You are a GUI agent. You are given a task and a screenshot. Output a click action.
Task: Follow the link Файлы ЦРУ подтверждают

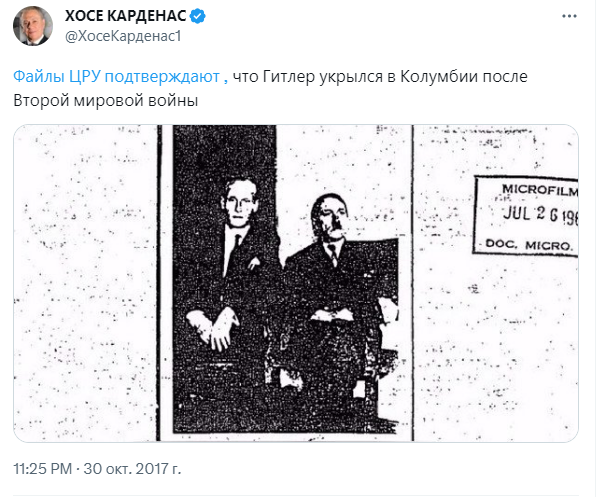(121, 77)
